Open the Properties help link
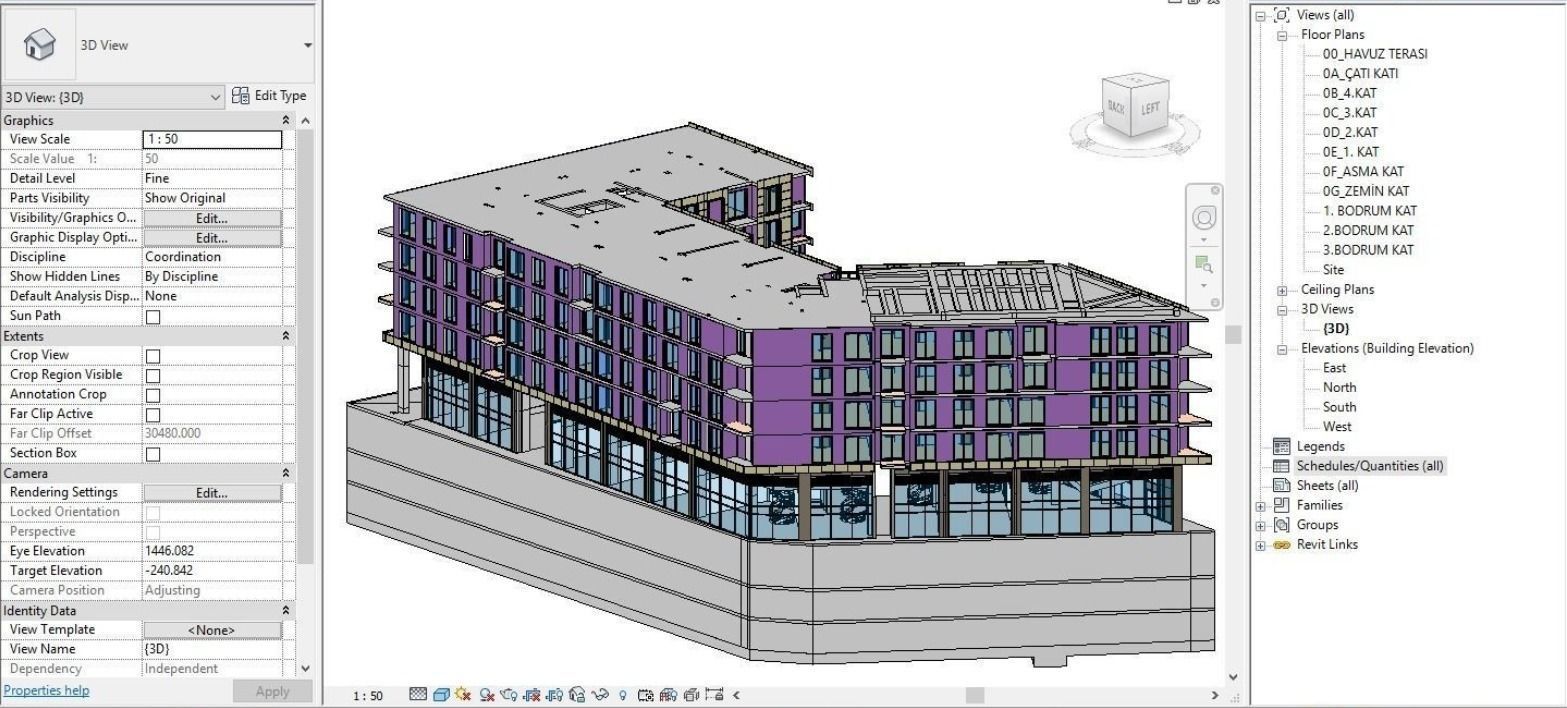This screenshot has width=1567, height=708. 46,690
